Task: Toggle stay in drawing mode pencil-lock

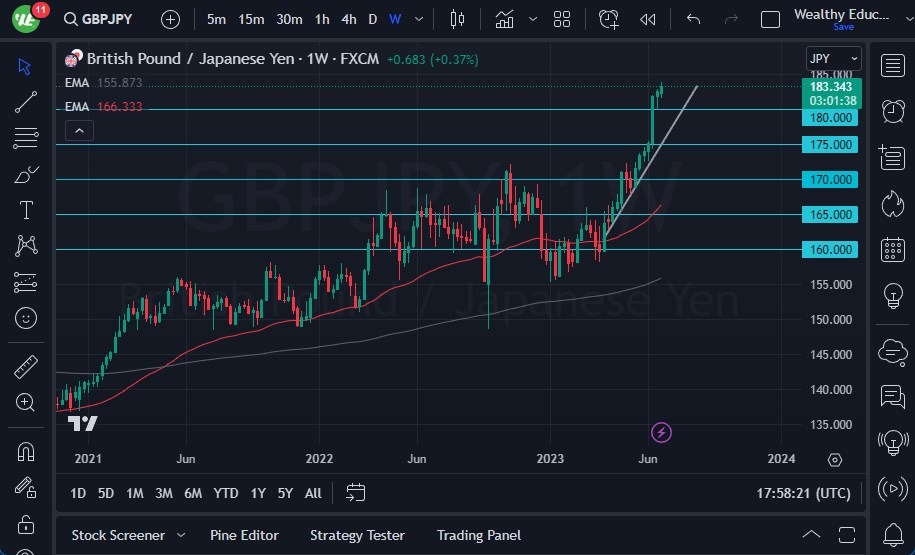Action: click(25, 488)
